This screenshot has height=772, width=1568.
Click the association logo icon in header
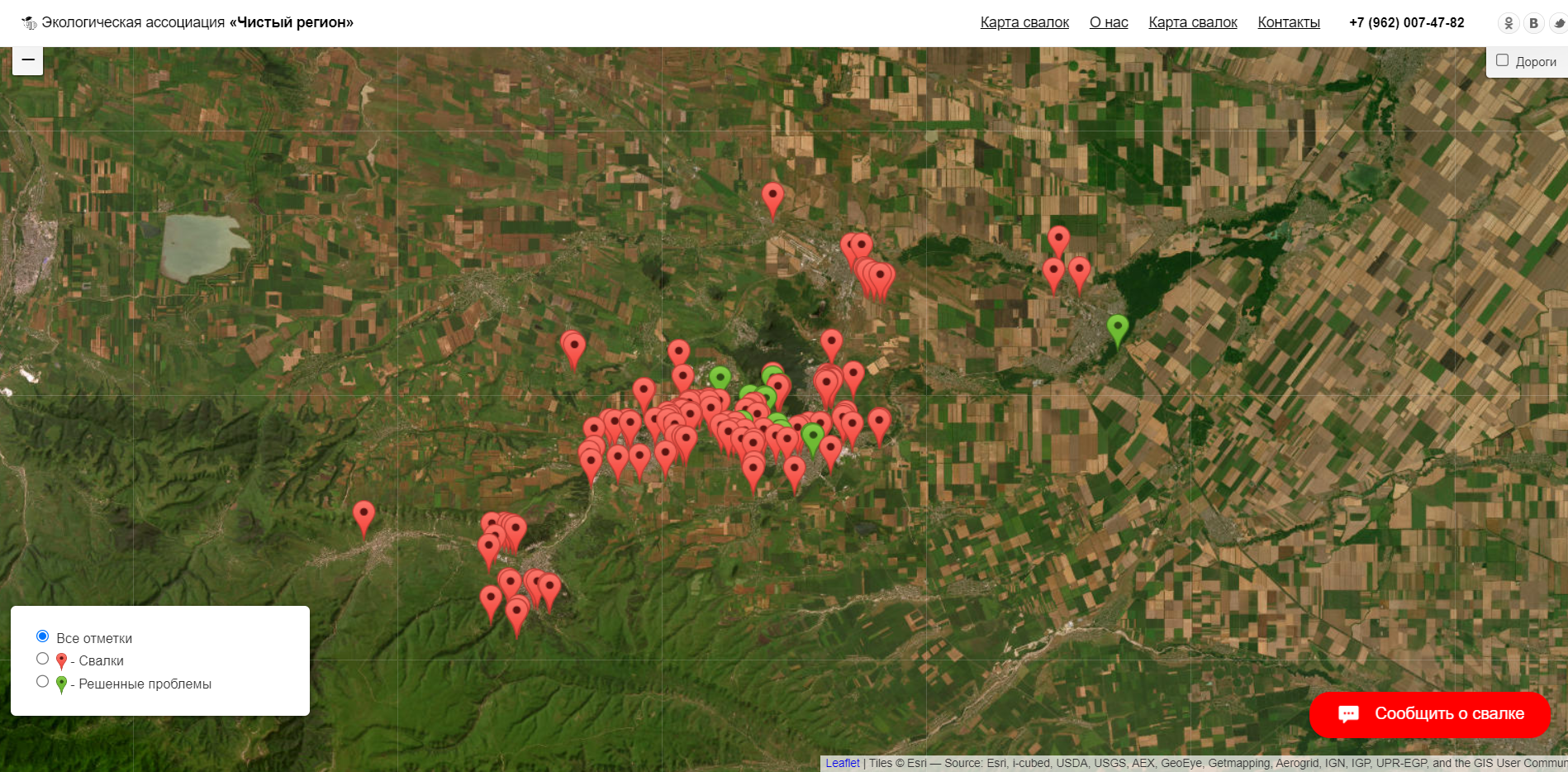coord(29,23)
